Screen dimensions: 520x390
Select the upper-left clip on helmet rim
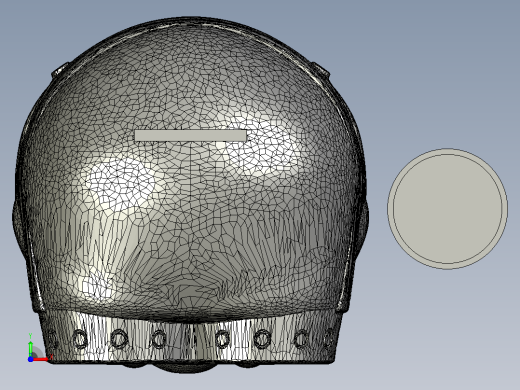pyautogui.click(x=60, y=70)
